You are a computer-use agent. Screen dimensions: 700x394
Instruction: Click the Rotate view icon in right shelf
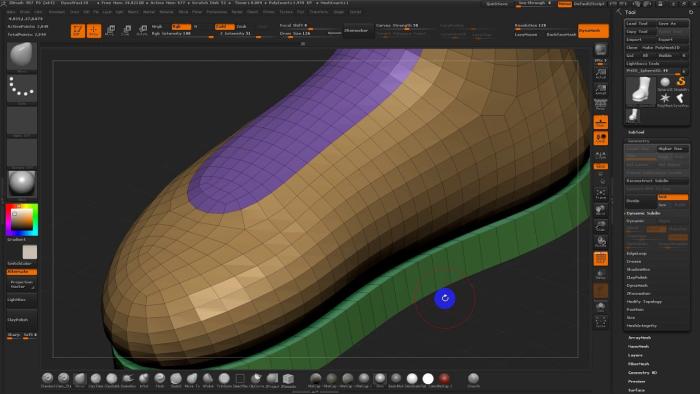(x=600, y=242)
